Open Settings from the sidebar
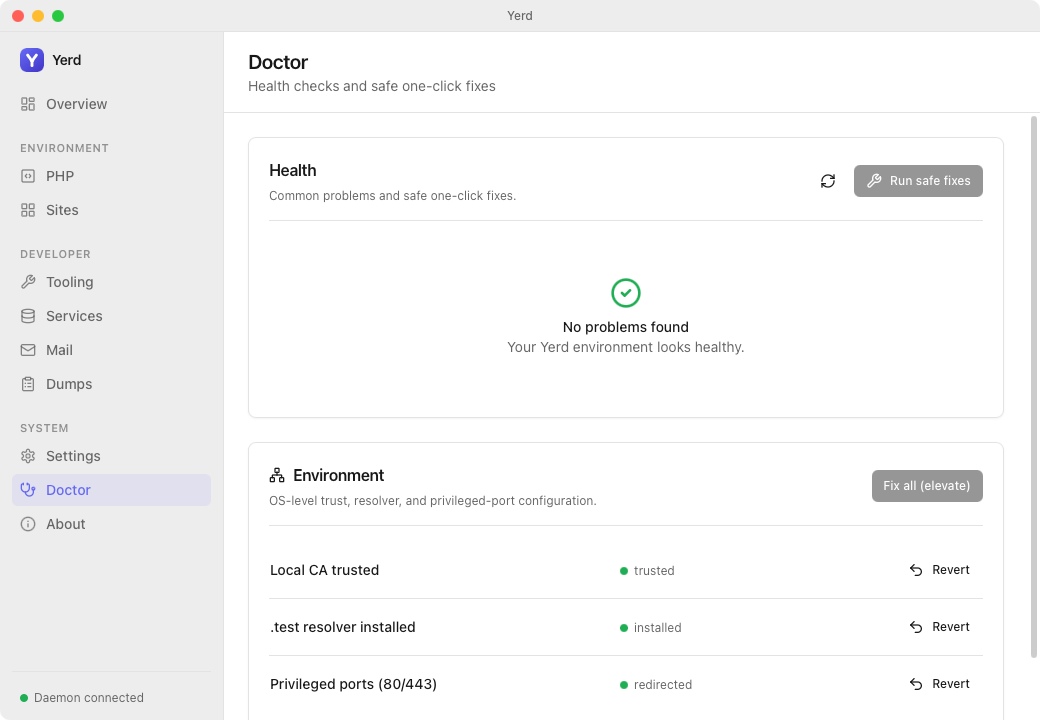Screen dimensions: 1040x720 [x=111, y=456]
